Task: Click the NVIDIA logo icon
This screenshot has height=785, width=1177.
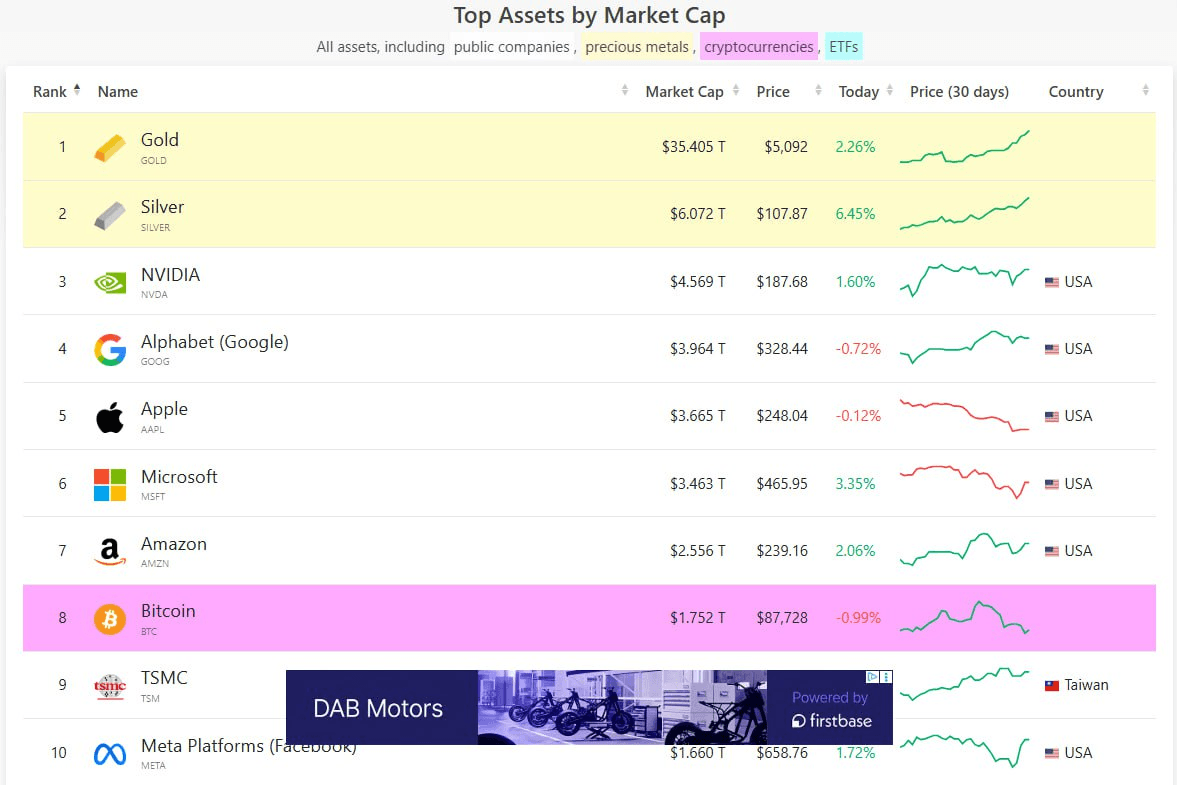Action: [x=110, y=283]
